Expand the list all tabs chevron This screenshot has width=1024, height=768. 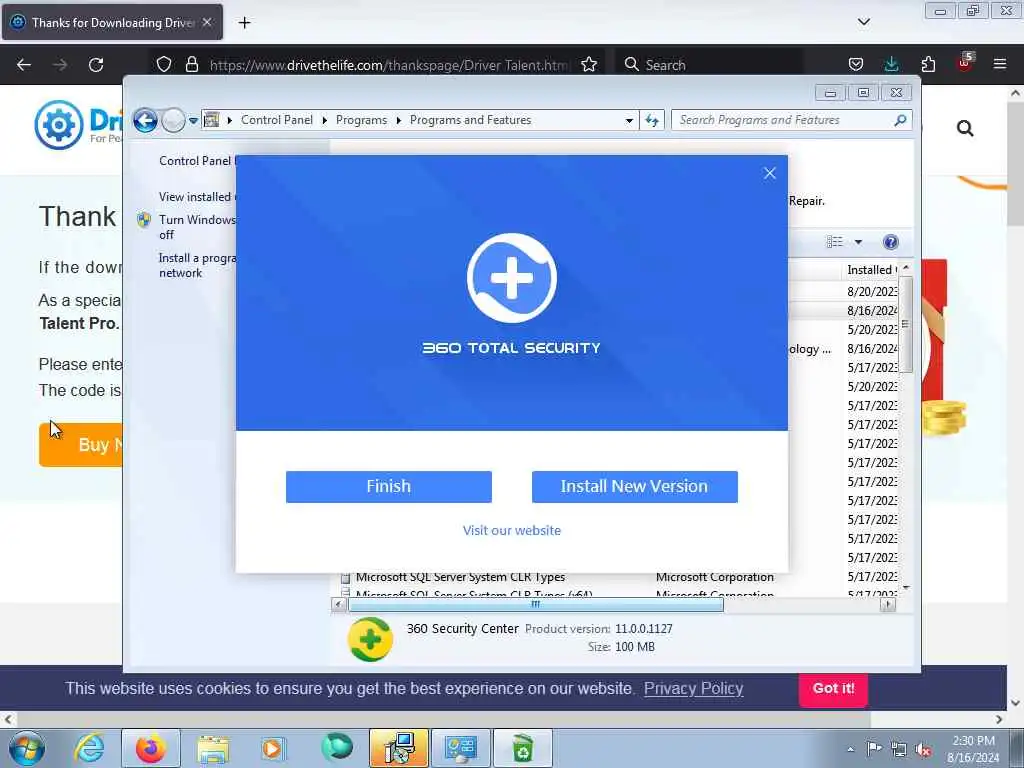point(864,22)
